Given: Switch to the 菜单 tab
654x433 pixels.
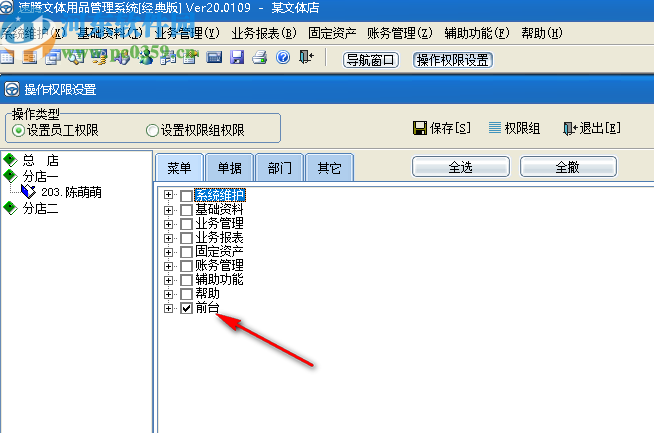Looking at the screenshot, I should (179, 168).
